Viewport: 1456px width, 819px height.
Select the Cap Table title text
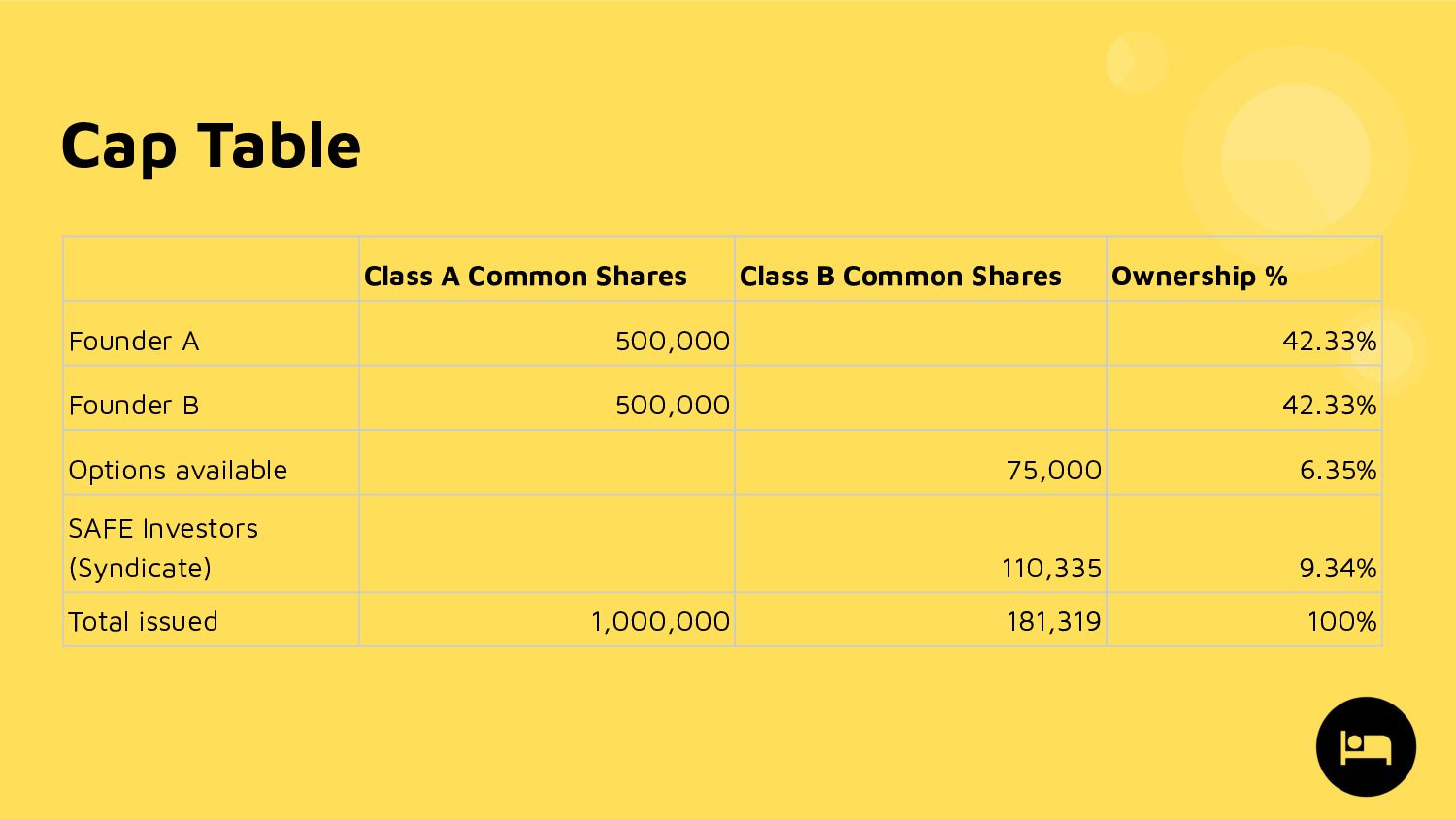pos(211,146)
